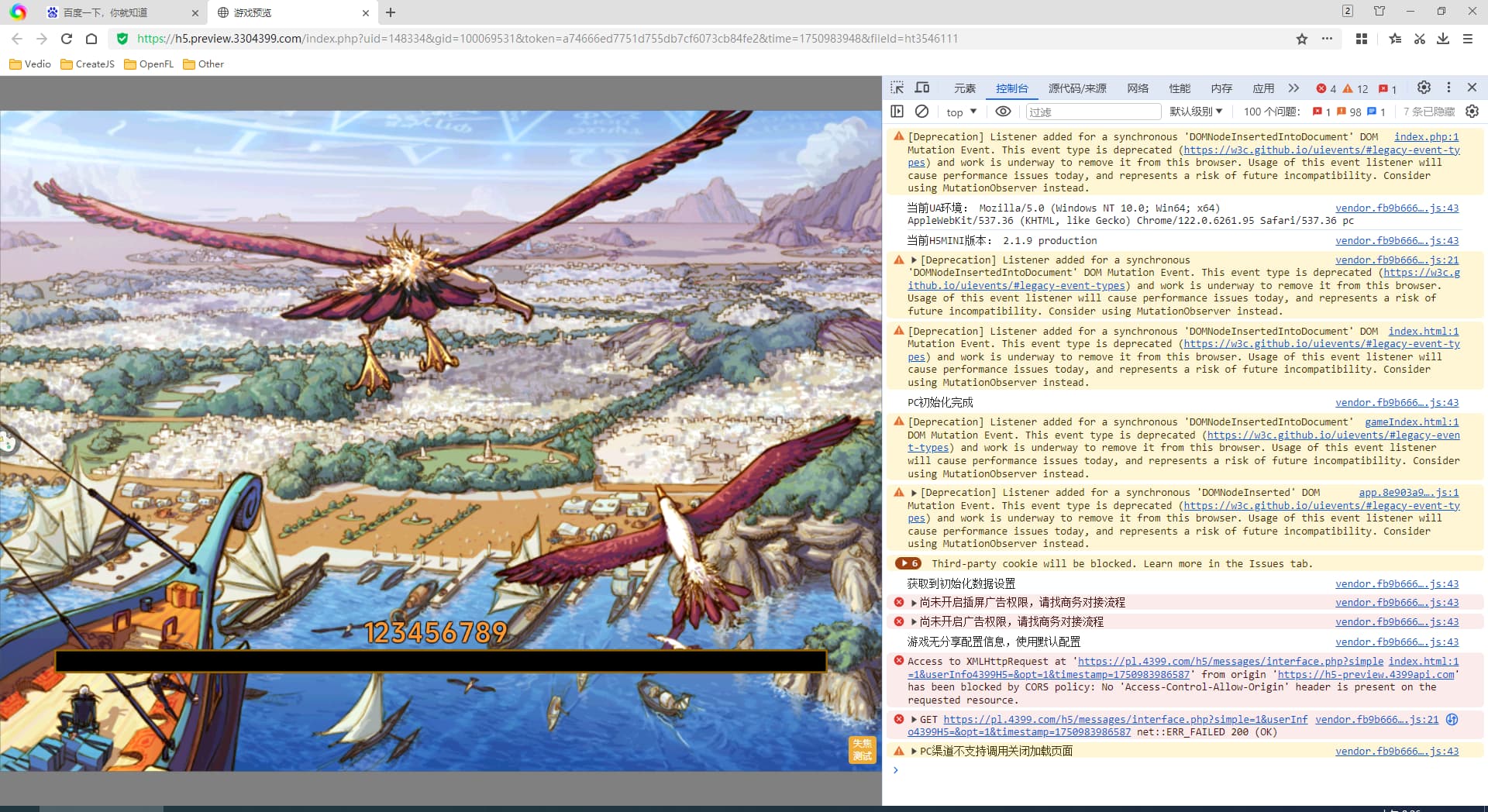Toggle the device toolbar emulation icon

pos(922,88)
